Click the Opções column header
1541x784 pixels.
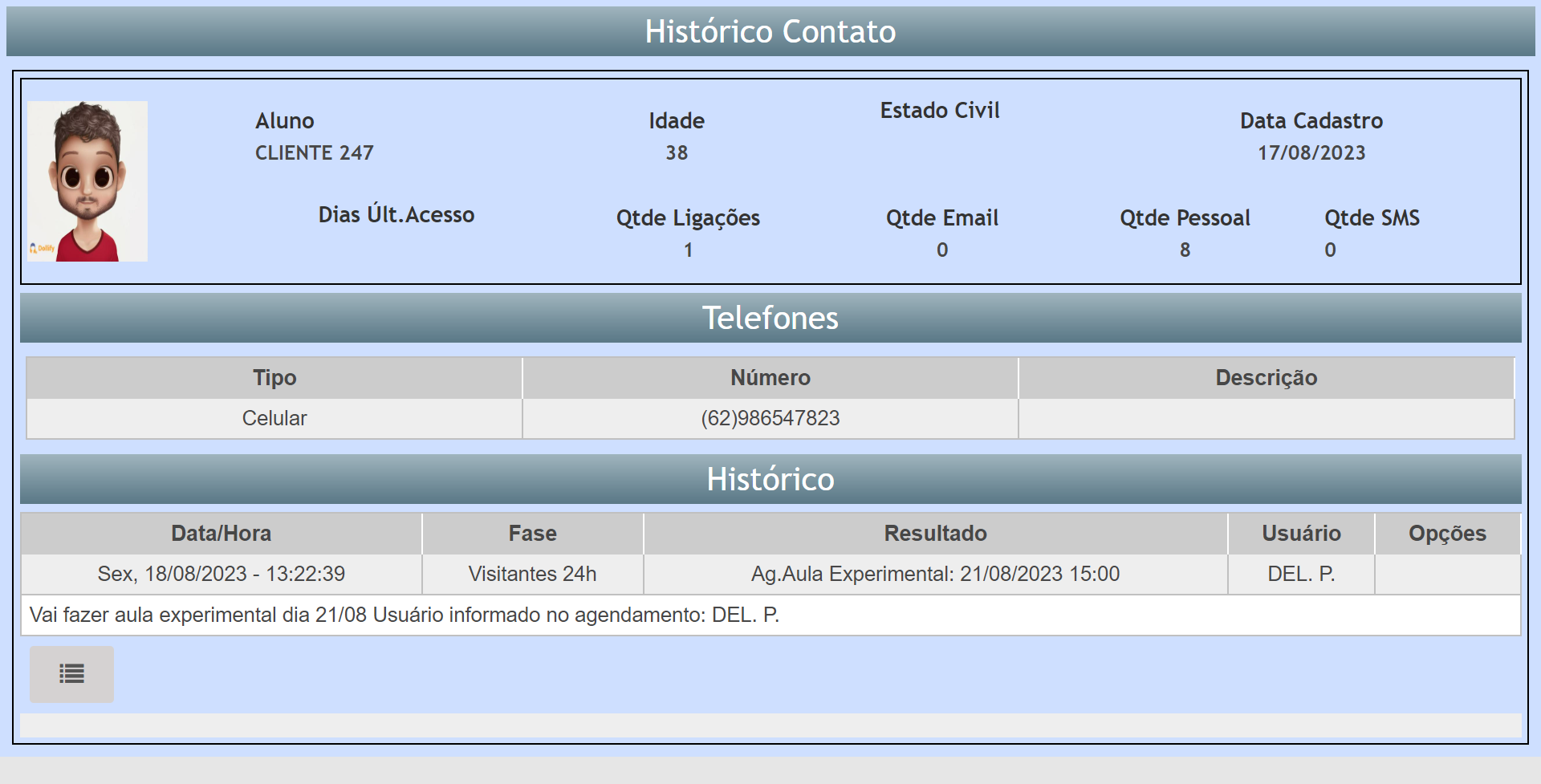1447,534
